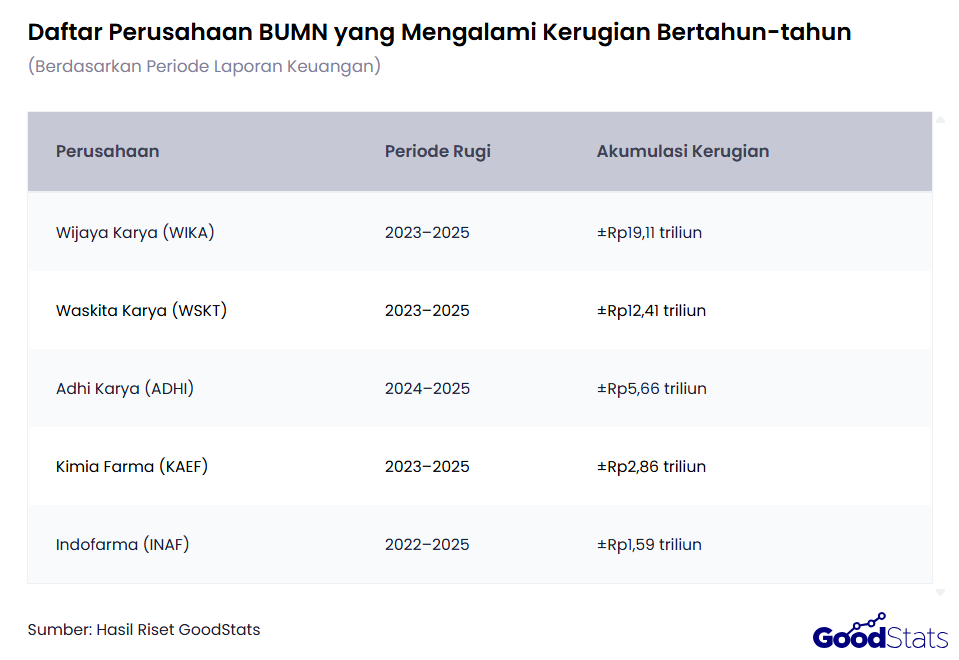Click the table scrollbar down arrow
Image resolution: width=959 pixels, height=660 pixels.
[940, 592]
